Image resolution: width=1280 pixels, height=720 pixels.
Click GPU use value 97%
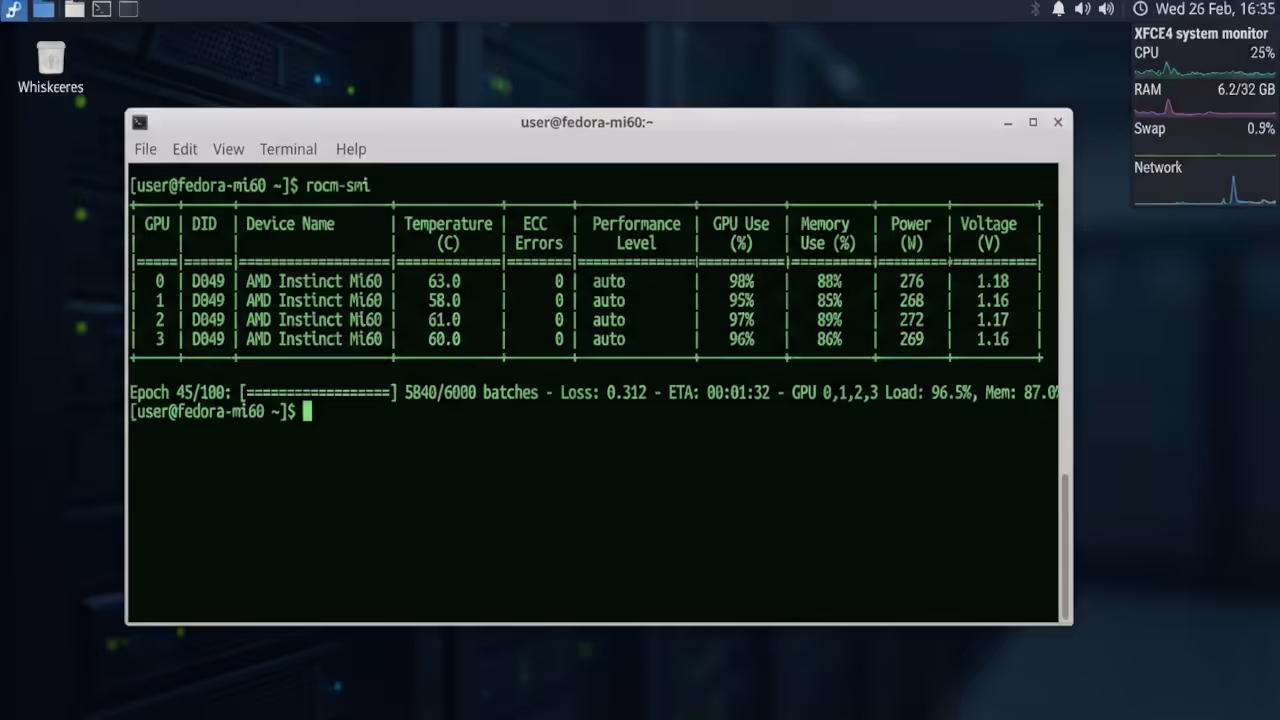[741, 320]
